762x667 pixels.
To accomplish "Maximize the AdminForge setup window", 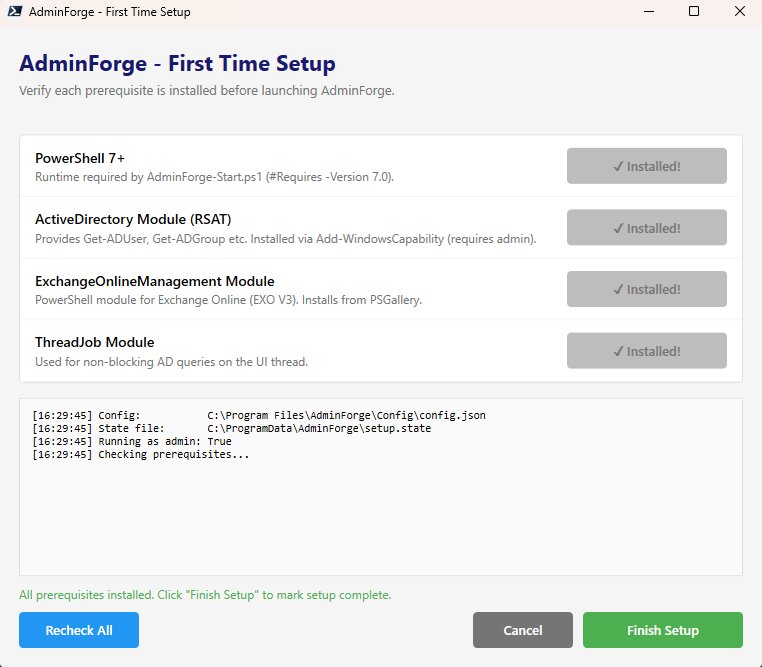I will (694, 11).
